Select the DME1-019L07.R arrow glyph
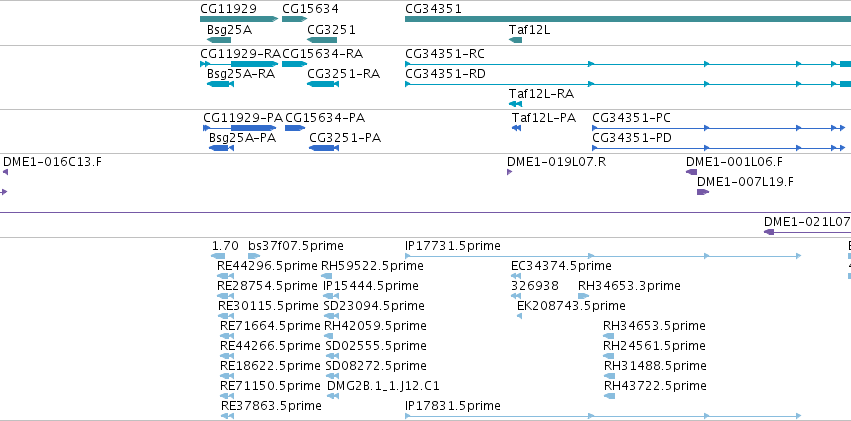The image size is (851, 421). point(509,172)
